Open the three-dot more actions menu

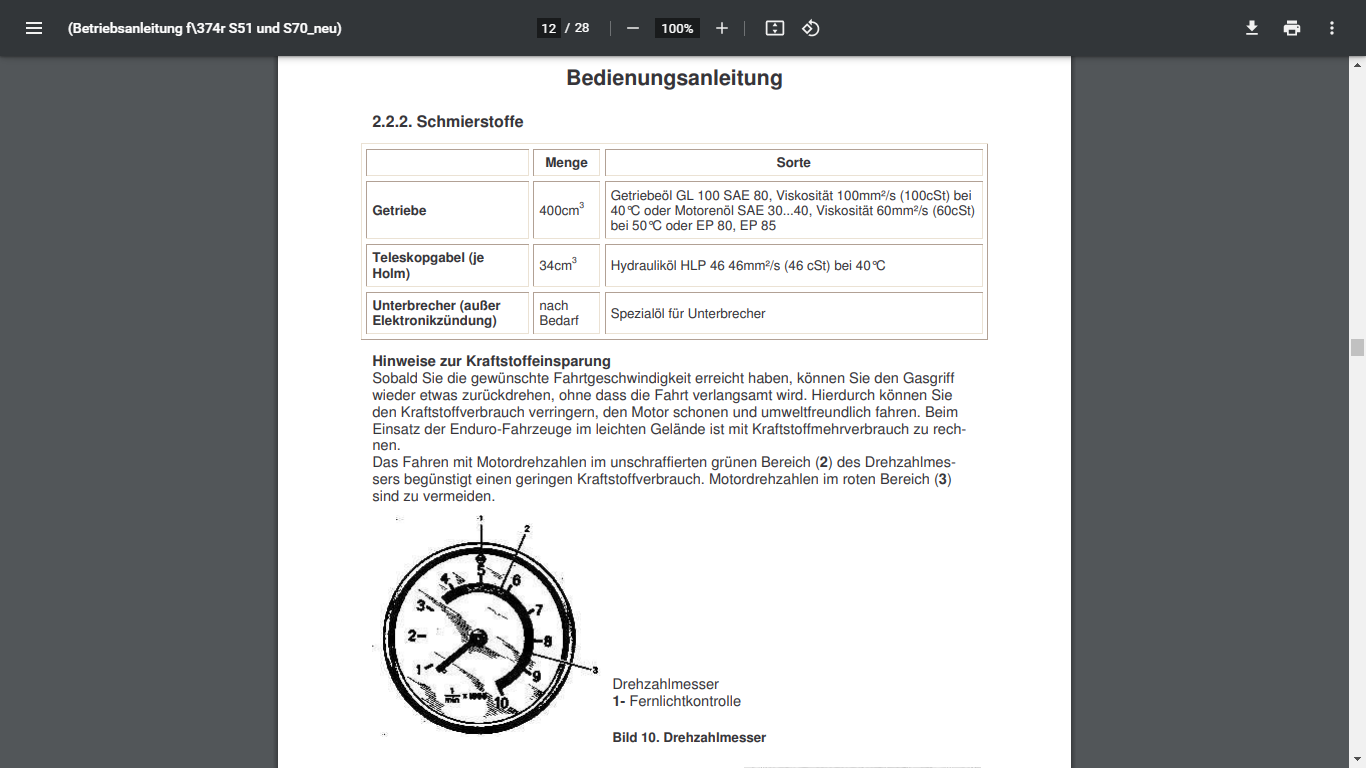tap(1332, 28)
